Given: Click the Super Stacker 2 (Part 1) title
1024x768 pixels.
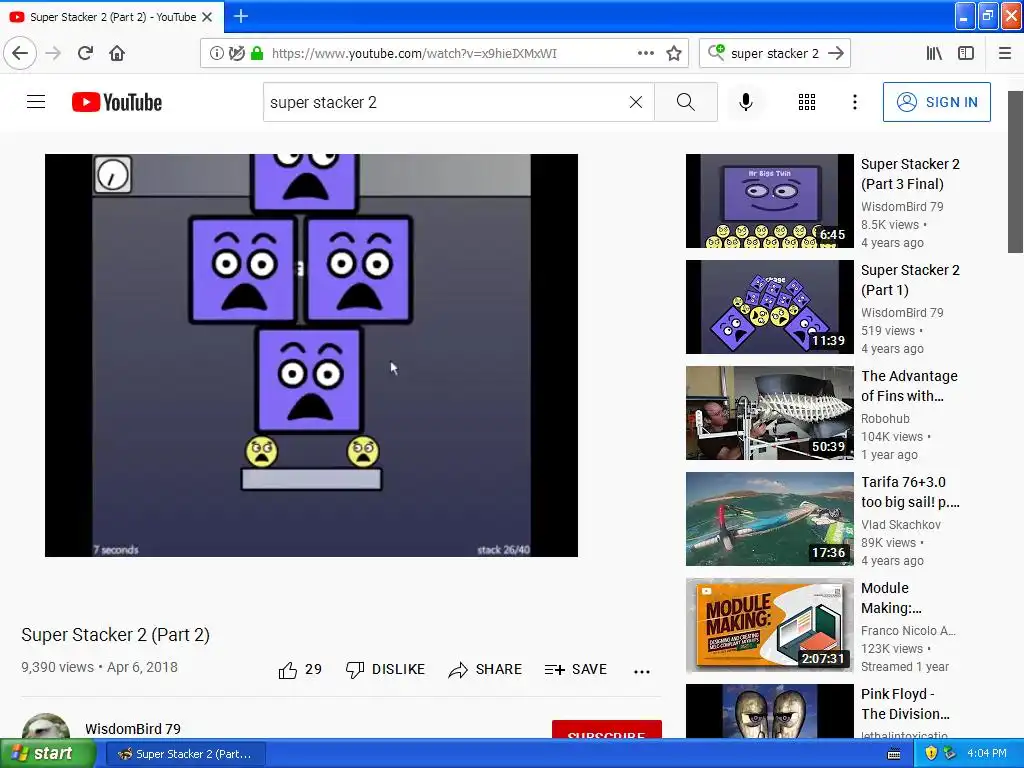Looking at the screenshot, I should point(910,280).
